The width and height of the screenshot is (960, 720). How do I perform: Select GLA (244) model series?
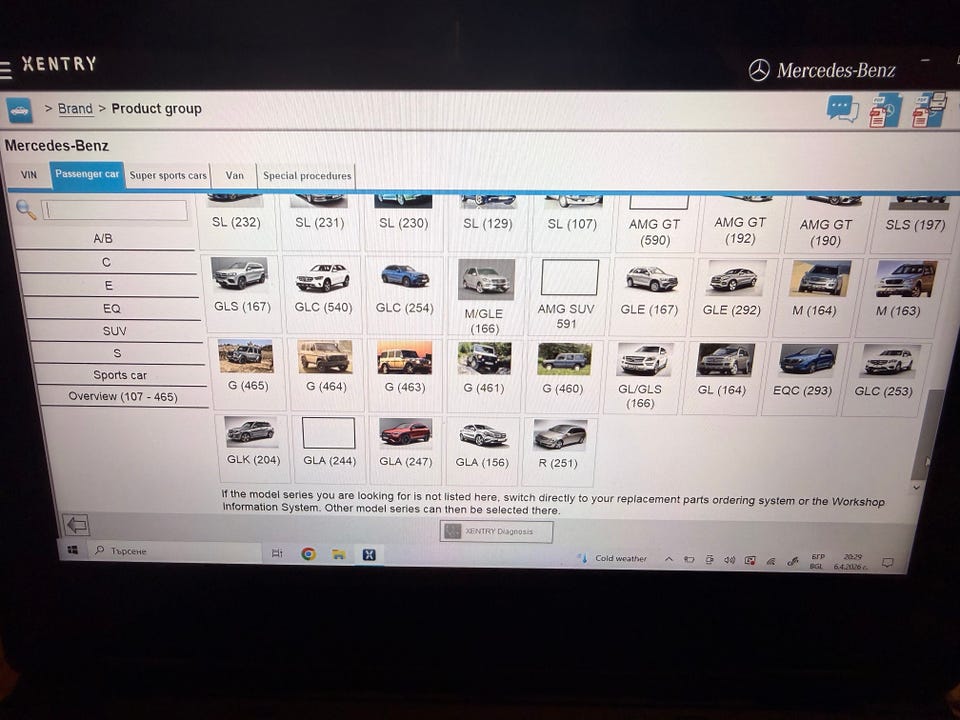(329, 449)
